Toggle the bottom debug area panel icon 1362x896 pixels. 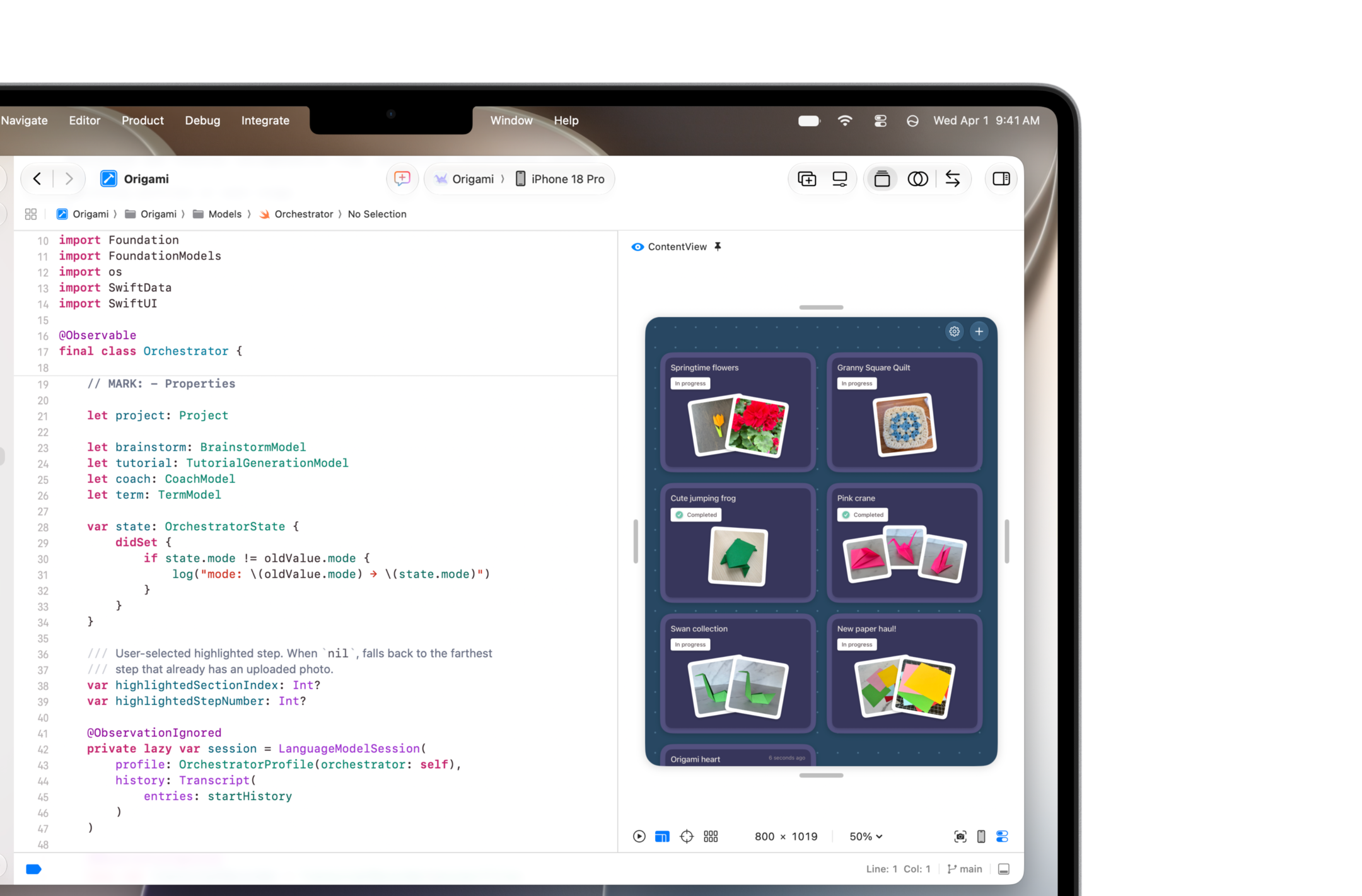point(1004,869)
